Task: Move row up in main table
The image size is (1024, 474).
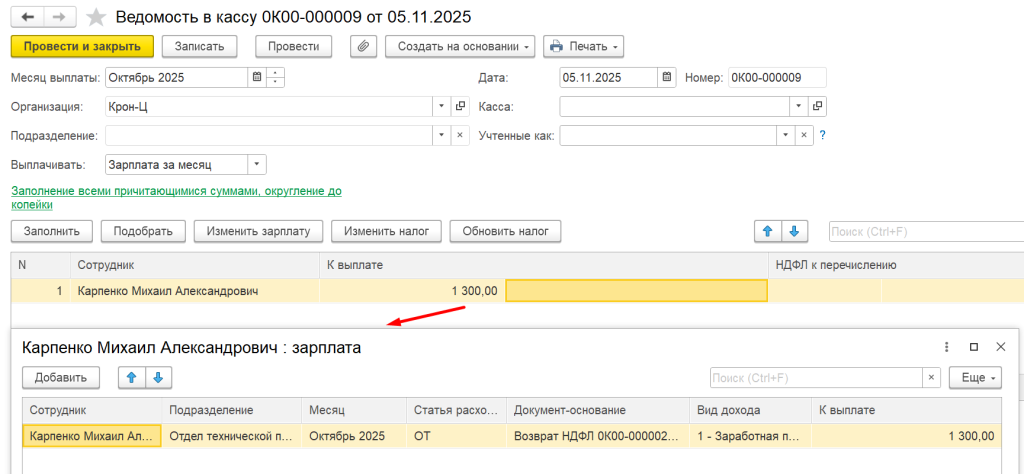Action: point(768,231)
